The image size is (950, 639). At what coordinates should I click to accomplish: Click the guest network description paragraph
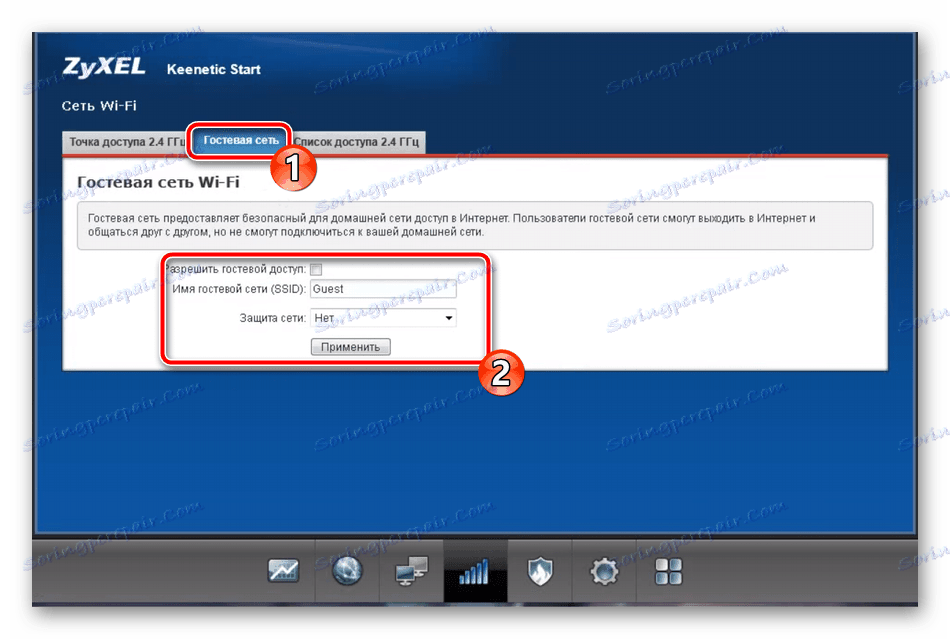point(451,225)
